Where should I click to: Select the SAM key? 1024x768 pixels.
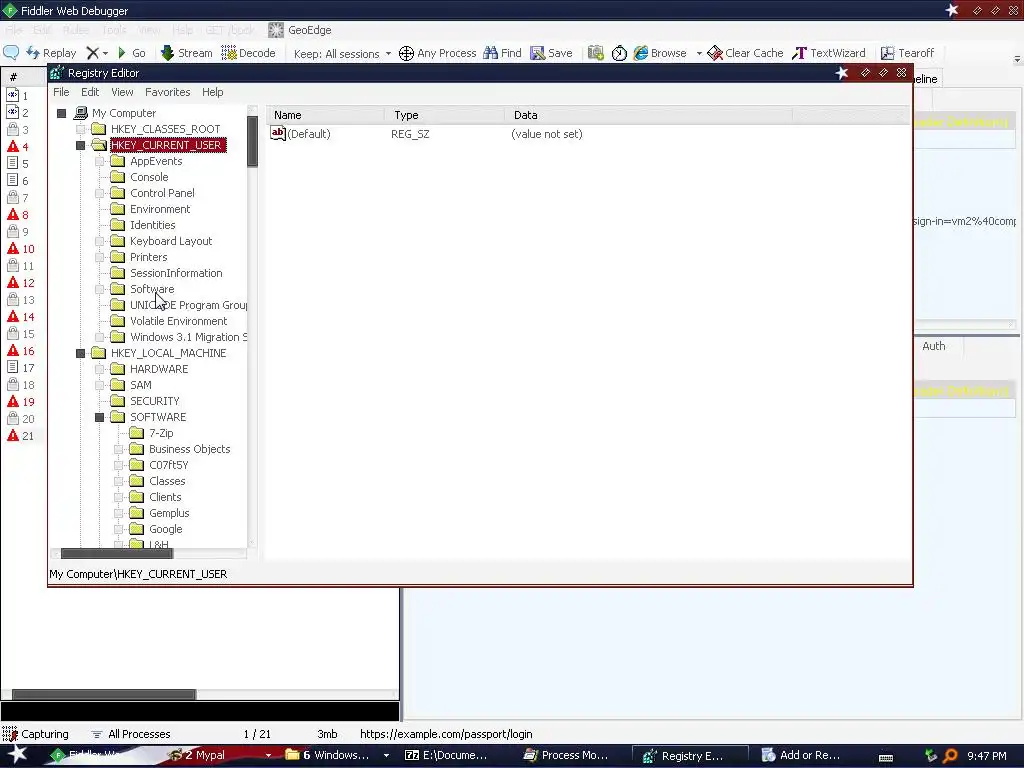tap(140, 385)
